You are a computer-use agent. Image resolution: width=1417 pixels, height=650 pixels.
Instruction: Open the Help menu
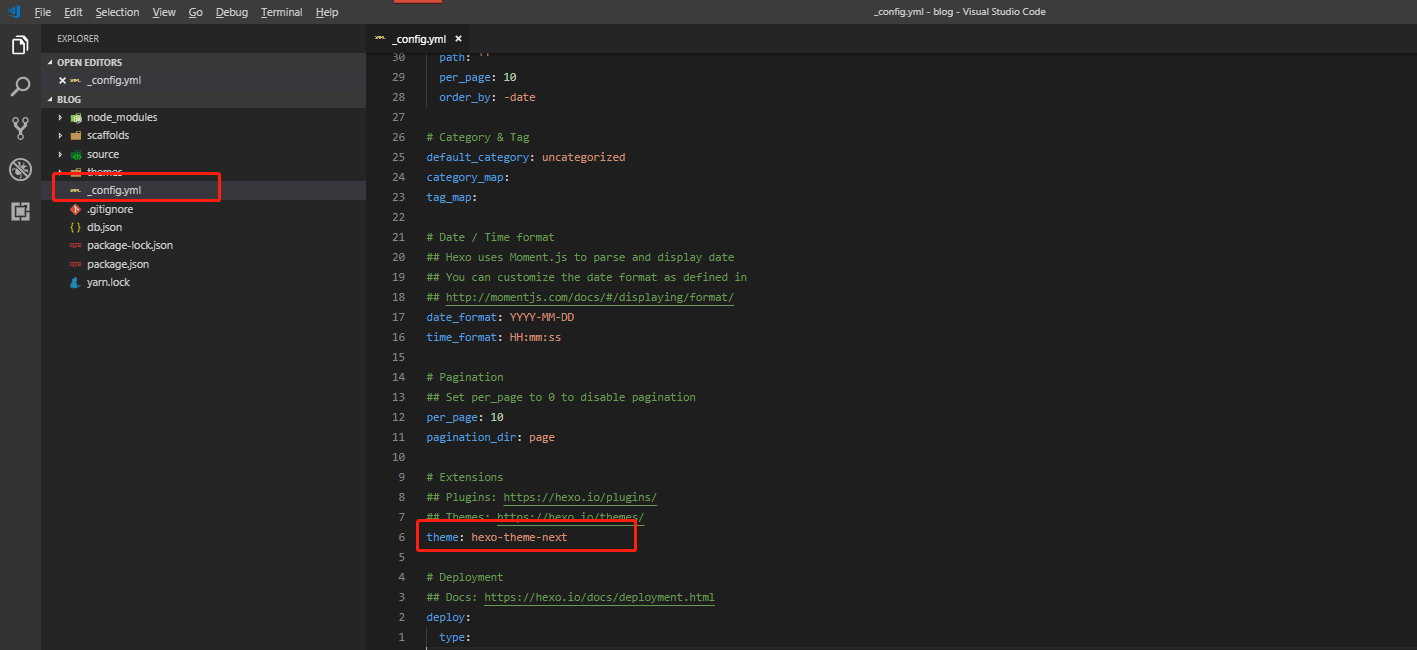point(327,12)
